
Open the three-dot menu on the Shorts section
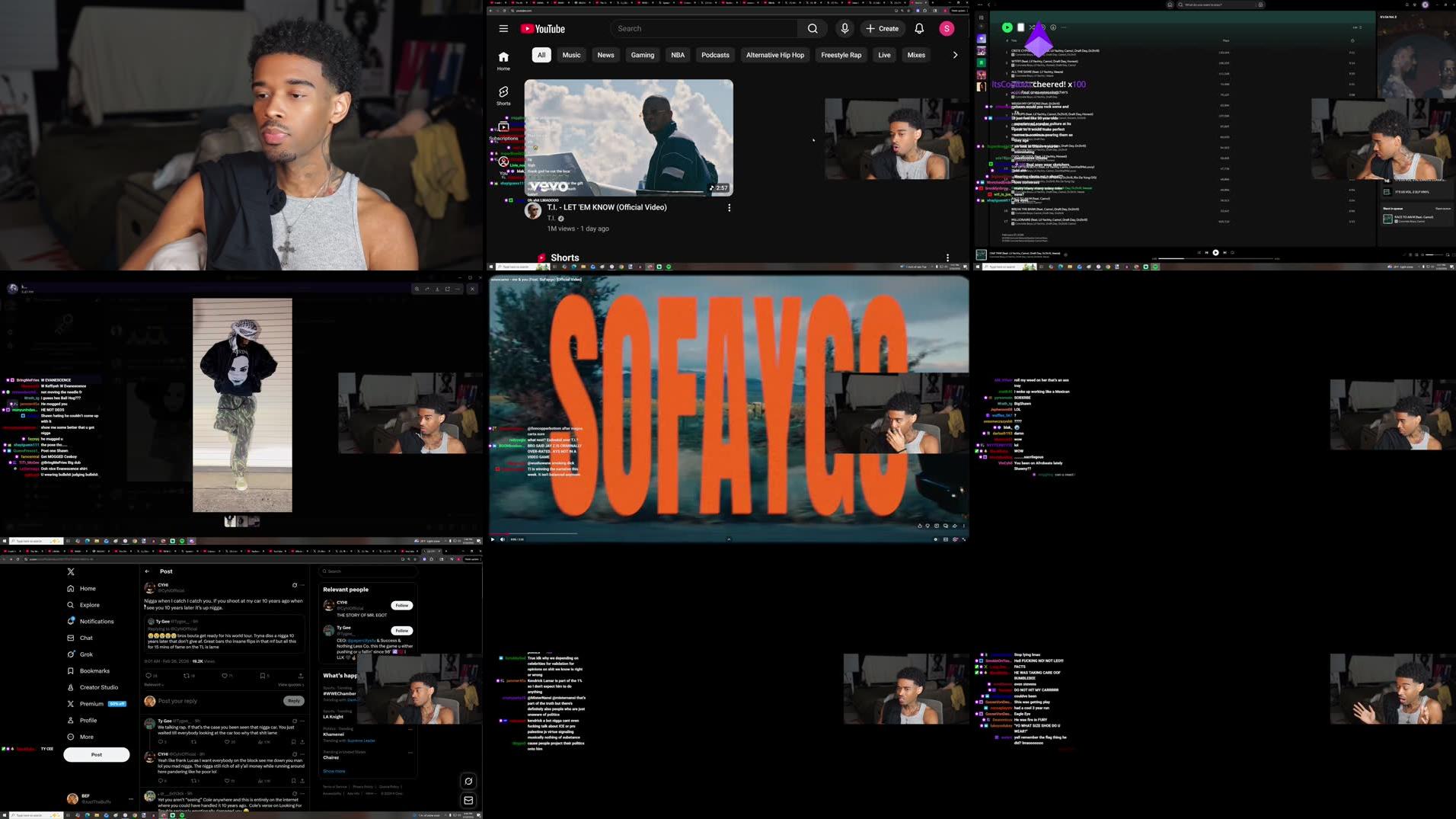tap(947, 257)
